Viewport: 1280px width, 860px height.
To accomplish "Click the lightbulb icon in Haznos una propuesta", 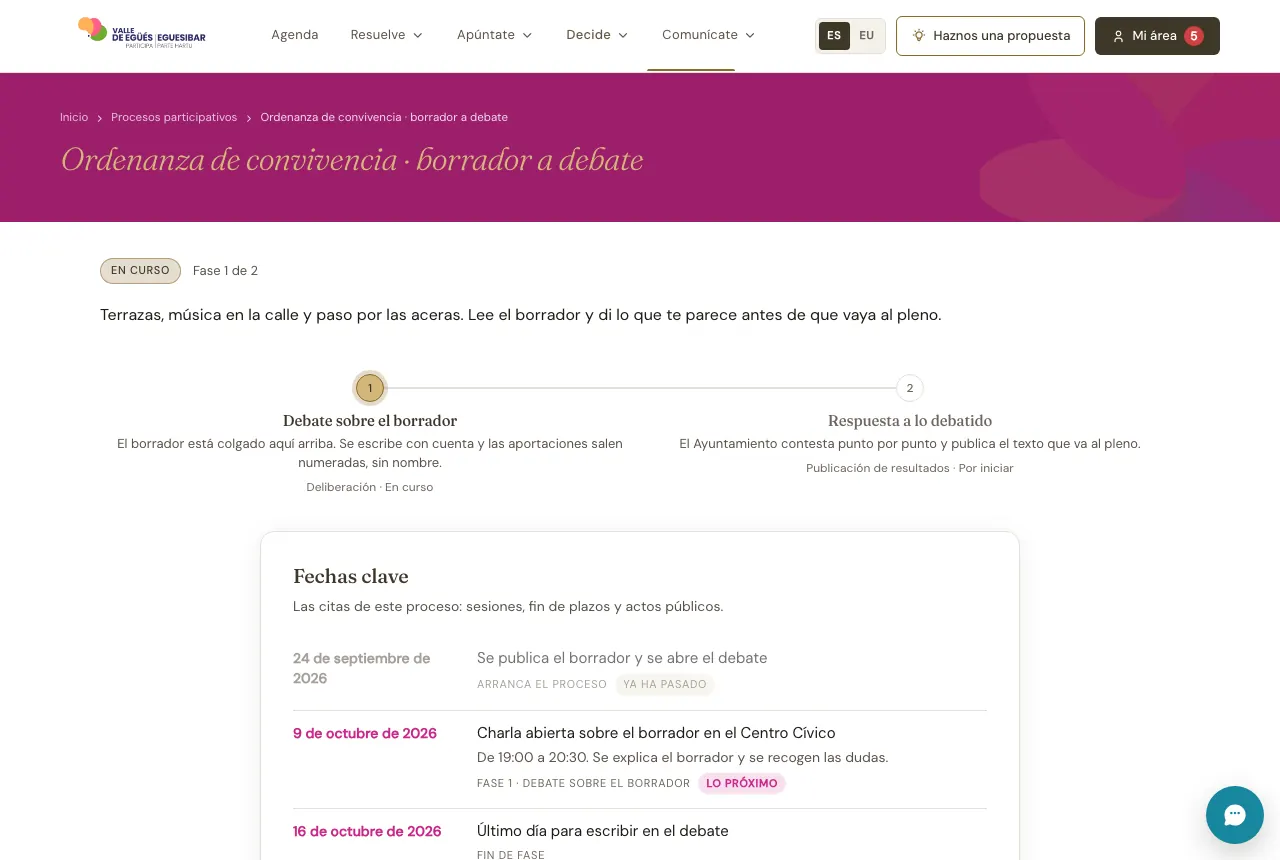I will tap(919, 36).
